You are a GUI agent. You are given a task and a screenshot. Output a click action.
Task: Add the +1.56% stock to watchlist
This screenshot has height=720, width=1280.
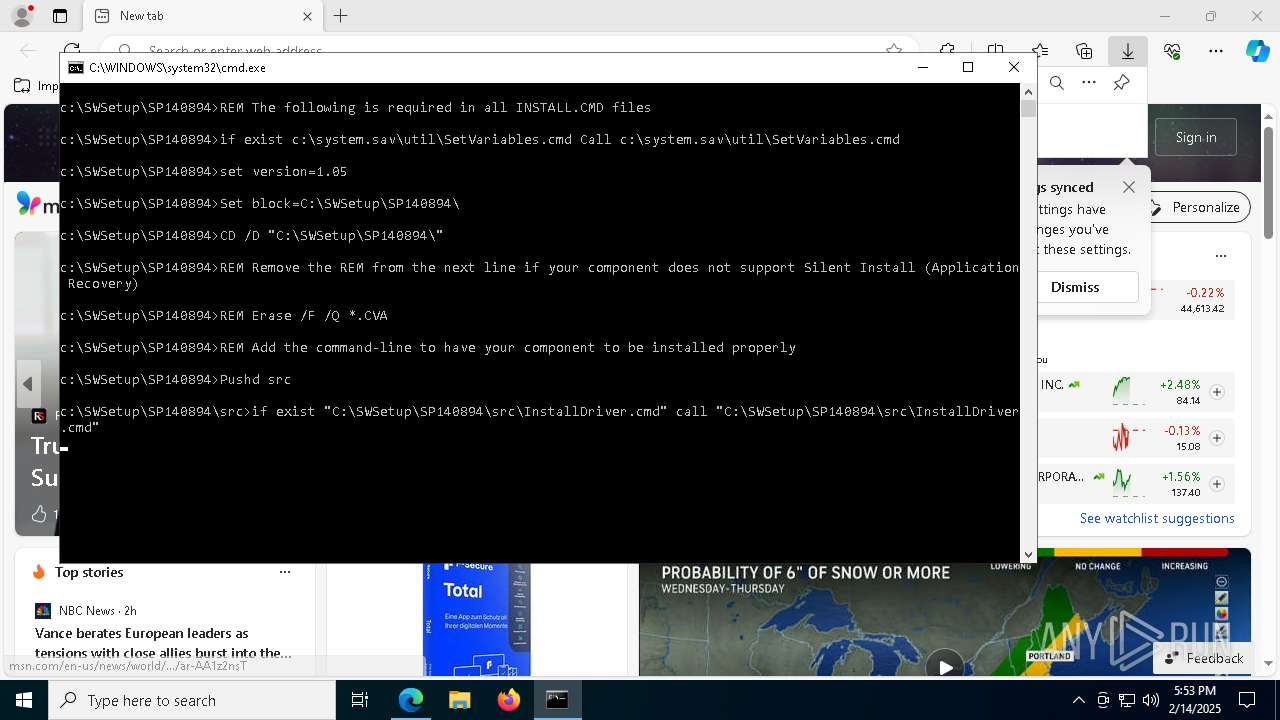pyautogui.click(x=1217, y=484)
